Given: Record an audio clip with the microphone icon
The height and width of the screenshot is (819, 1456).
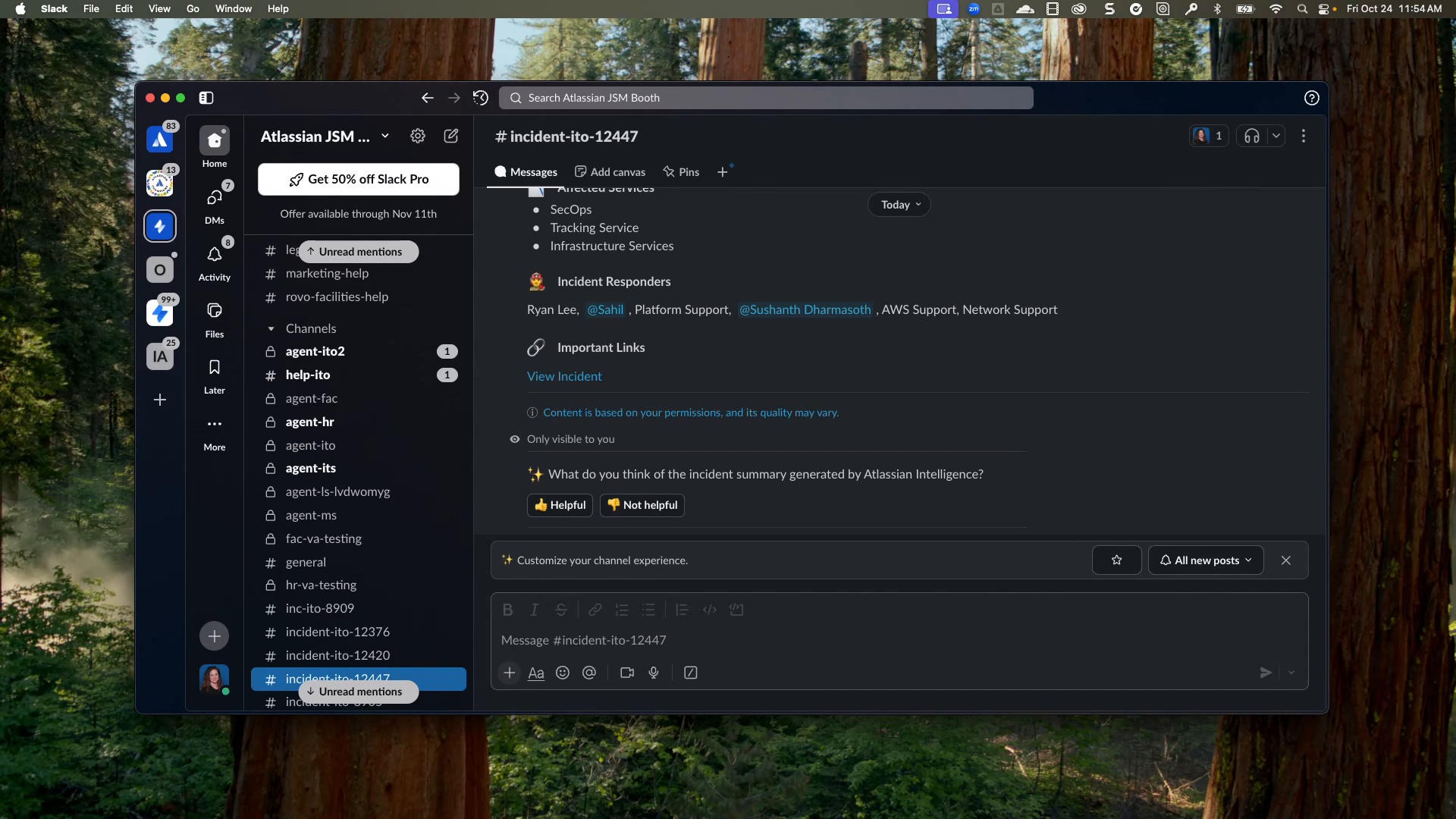Looking at the screenshot, I should [x=654, y=673].
